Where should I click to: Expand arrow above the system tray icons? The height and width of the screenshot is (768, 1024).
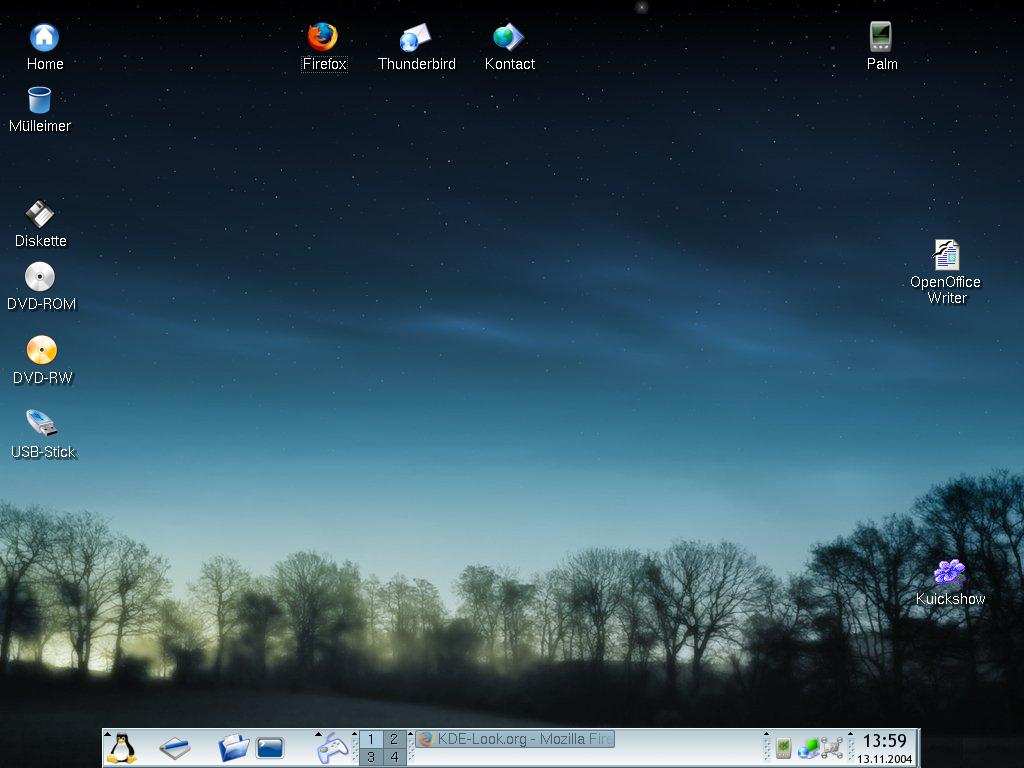(x=767, y=734)
